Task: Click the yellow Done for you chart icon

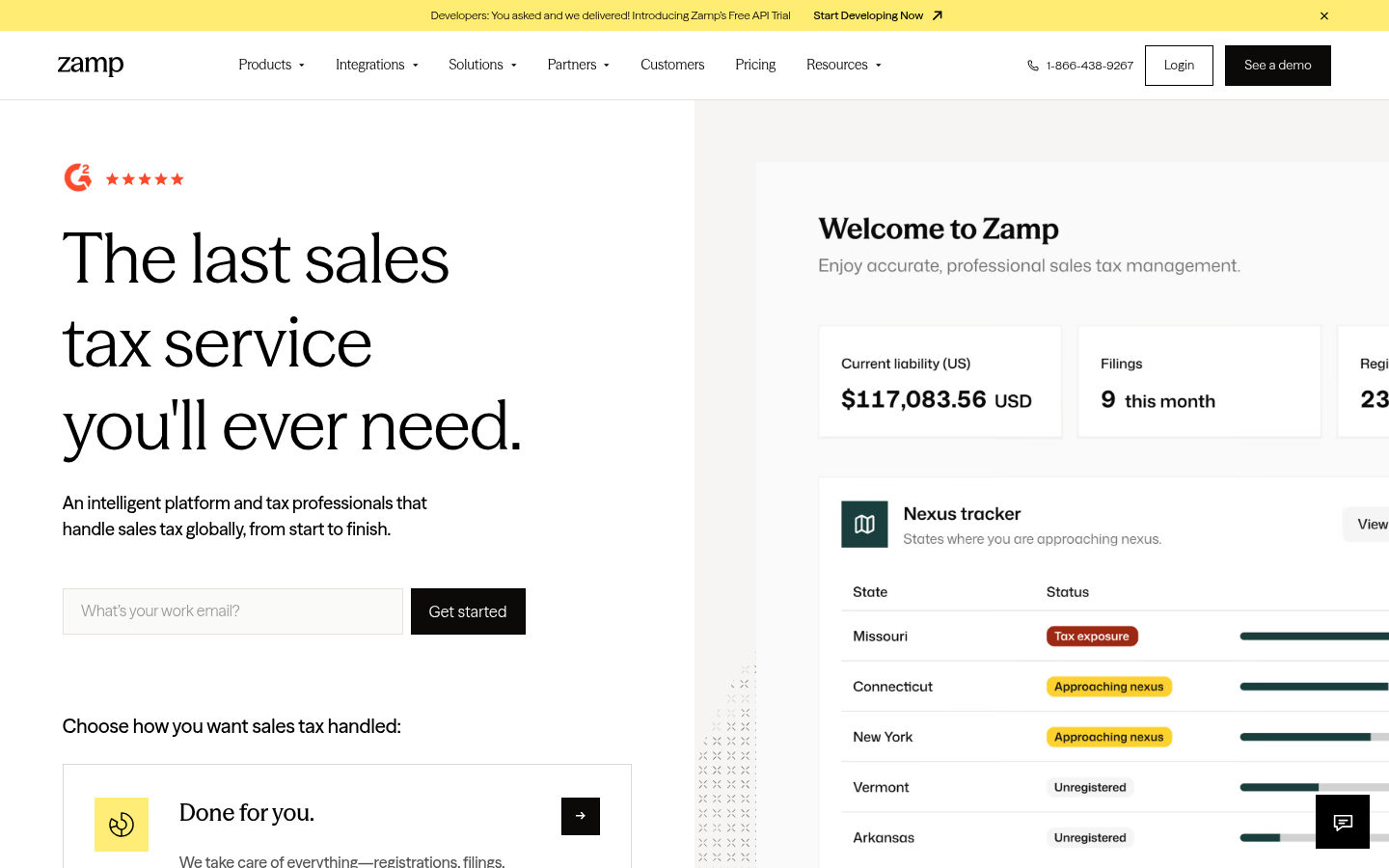Action: (x=122, y=825)
